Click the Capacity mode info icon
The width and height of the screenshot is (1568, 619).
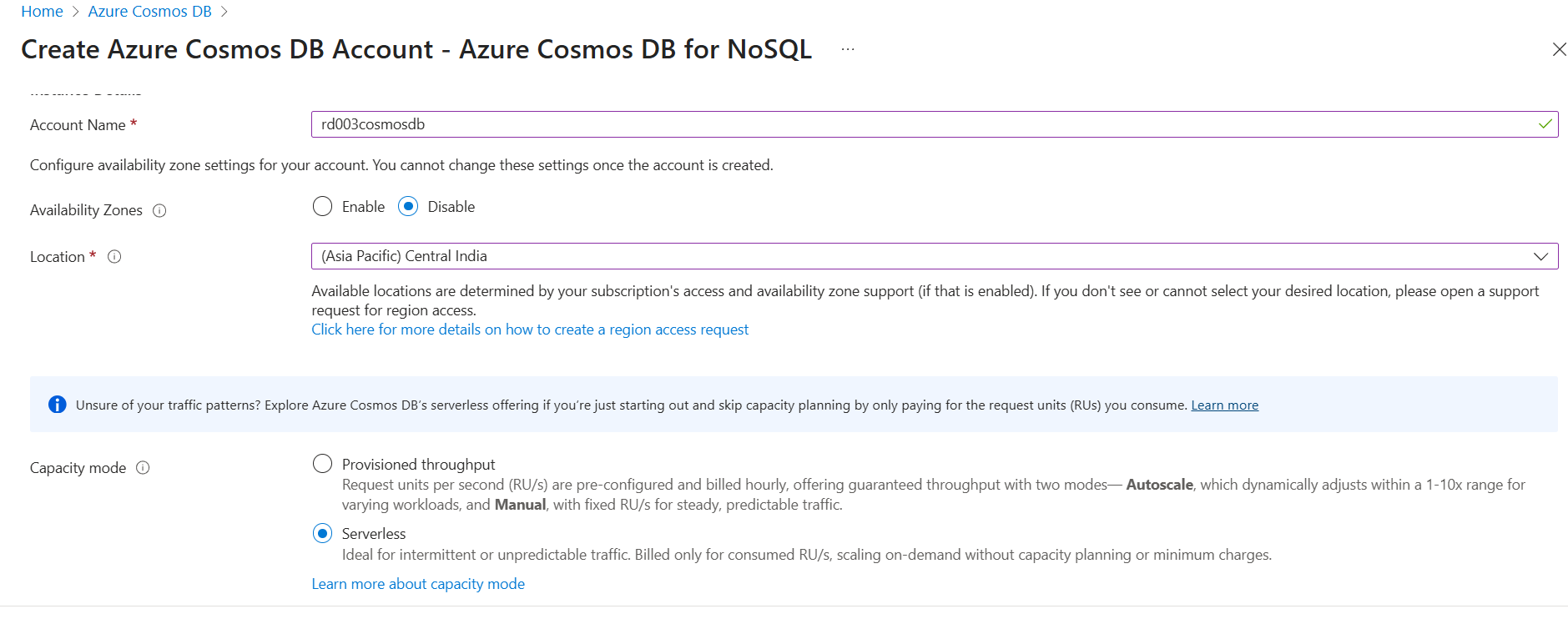click(x=143, y=468)
